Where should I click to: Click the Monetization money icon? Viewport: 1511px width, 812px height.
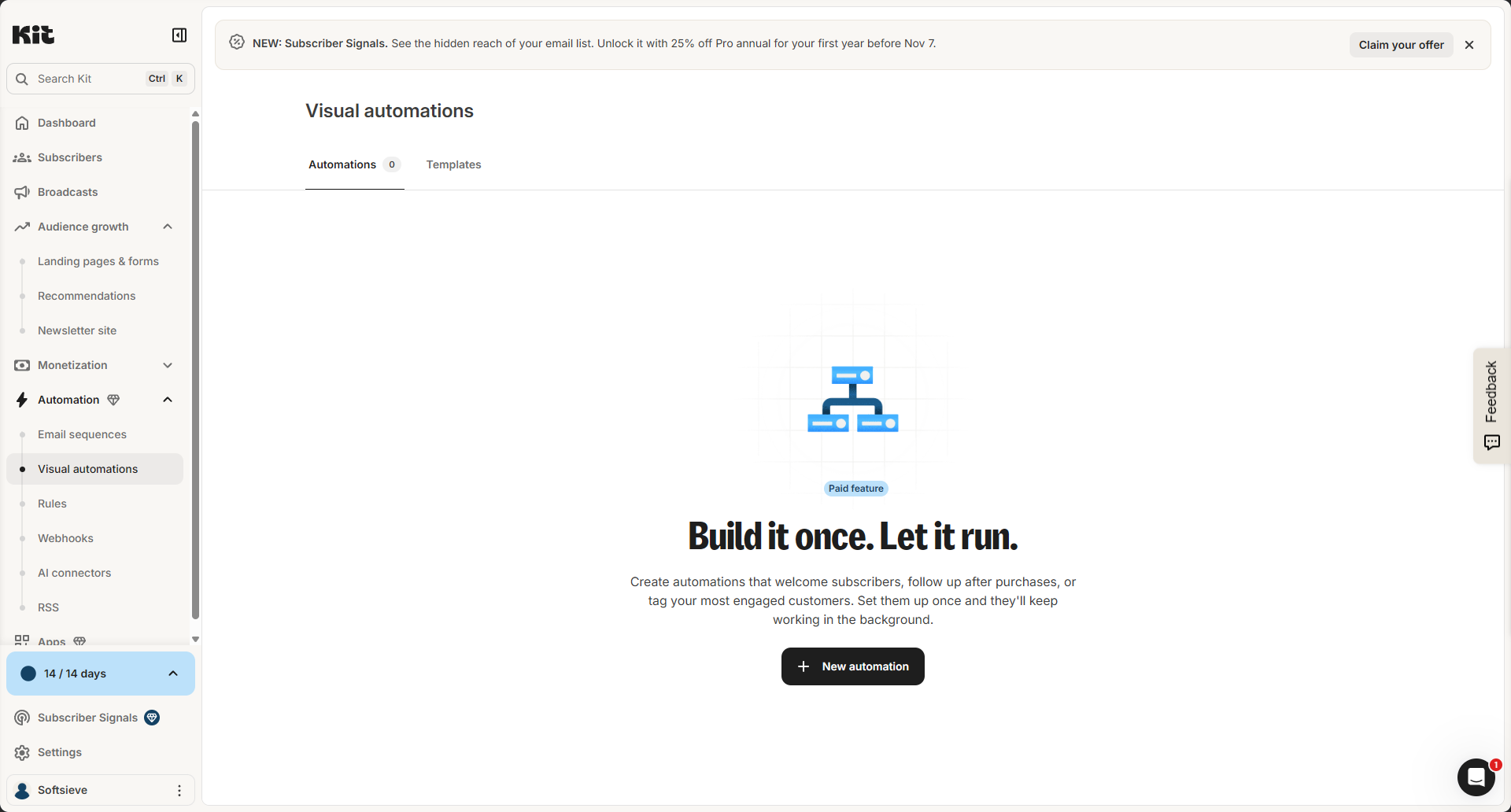22,365
